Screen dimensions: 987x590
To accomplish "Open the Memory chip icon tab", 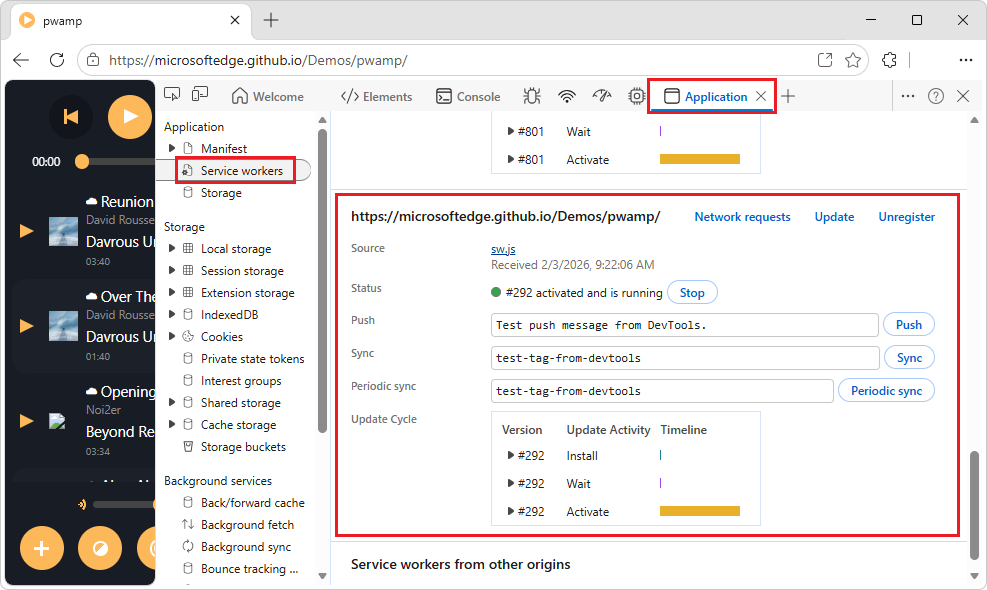I will coord(636,96).
